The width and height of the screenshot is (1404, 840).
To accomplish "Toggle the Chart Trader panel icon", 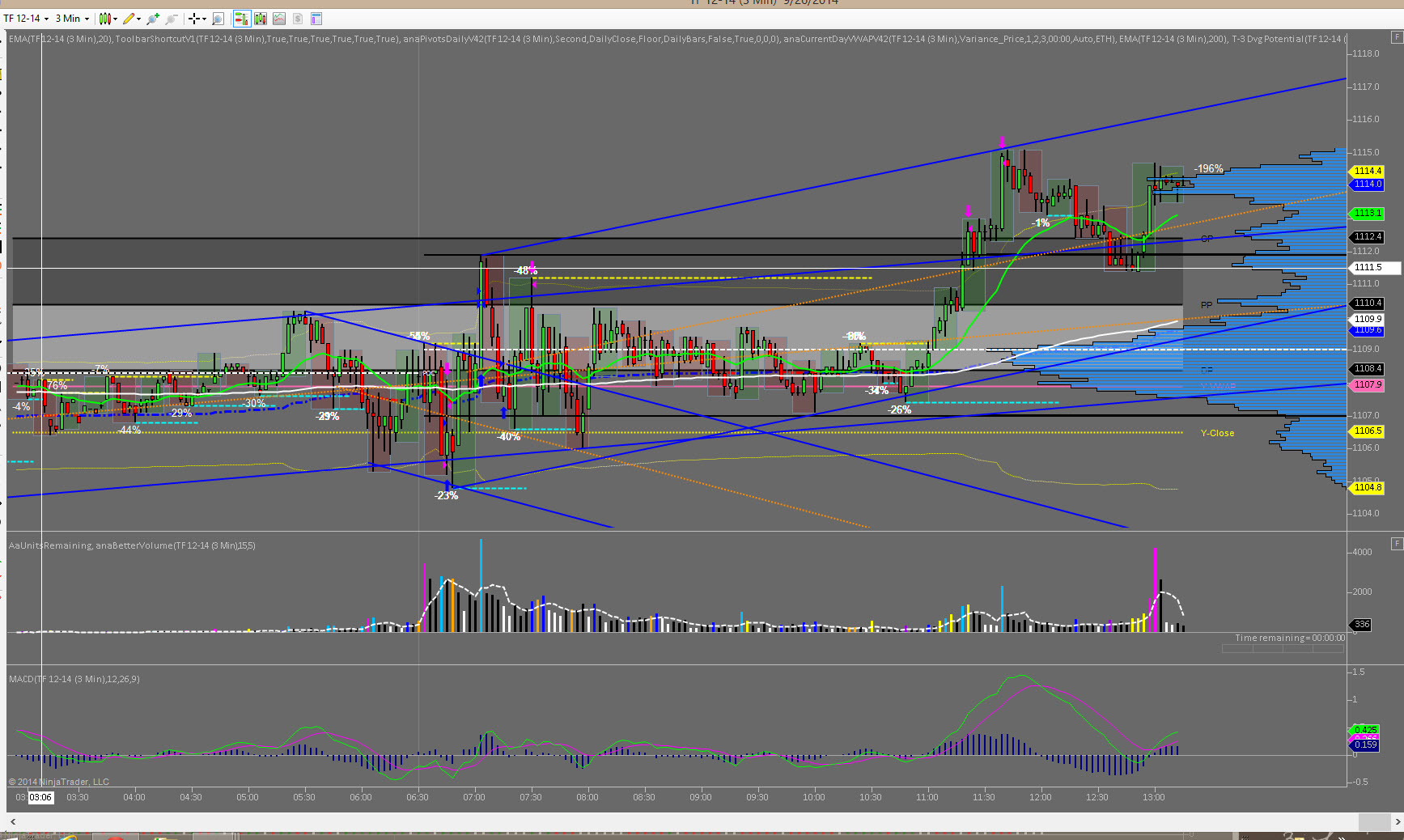I will (241, 19).
